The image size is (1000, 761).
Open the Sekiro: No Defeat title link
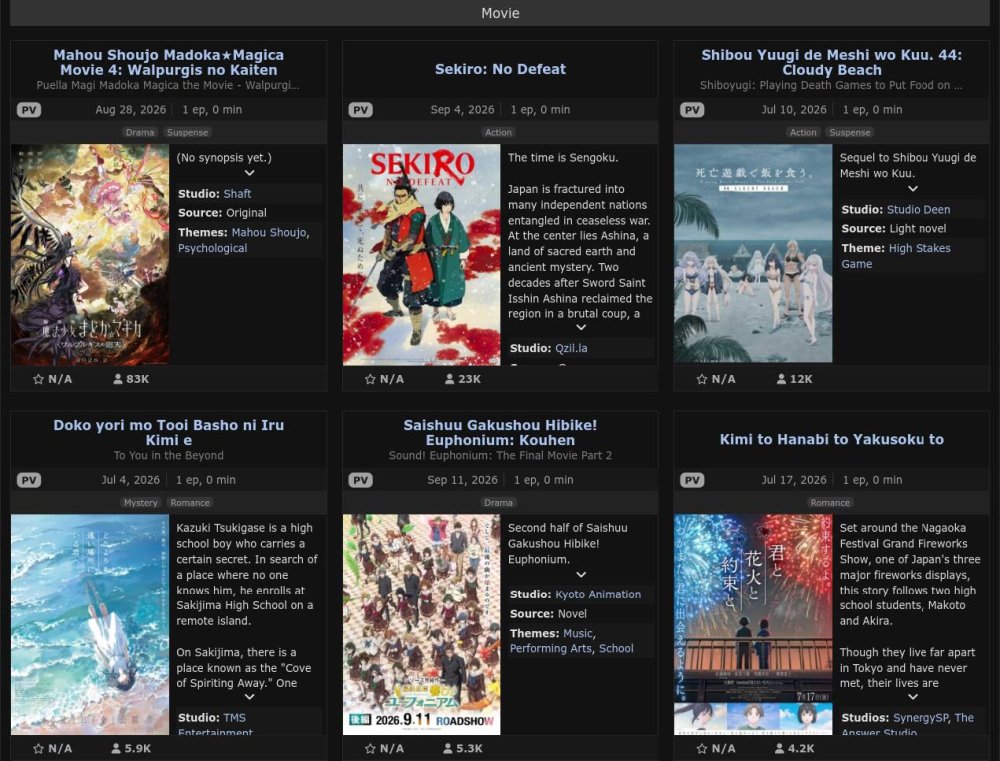(x=500, y=69)
